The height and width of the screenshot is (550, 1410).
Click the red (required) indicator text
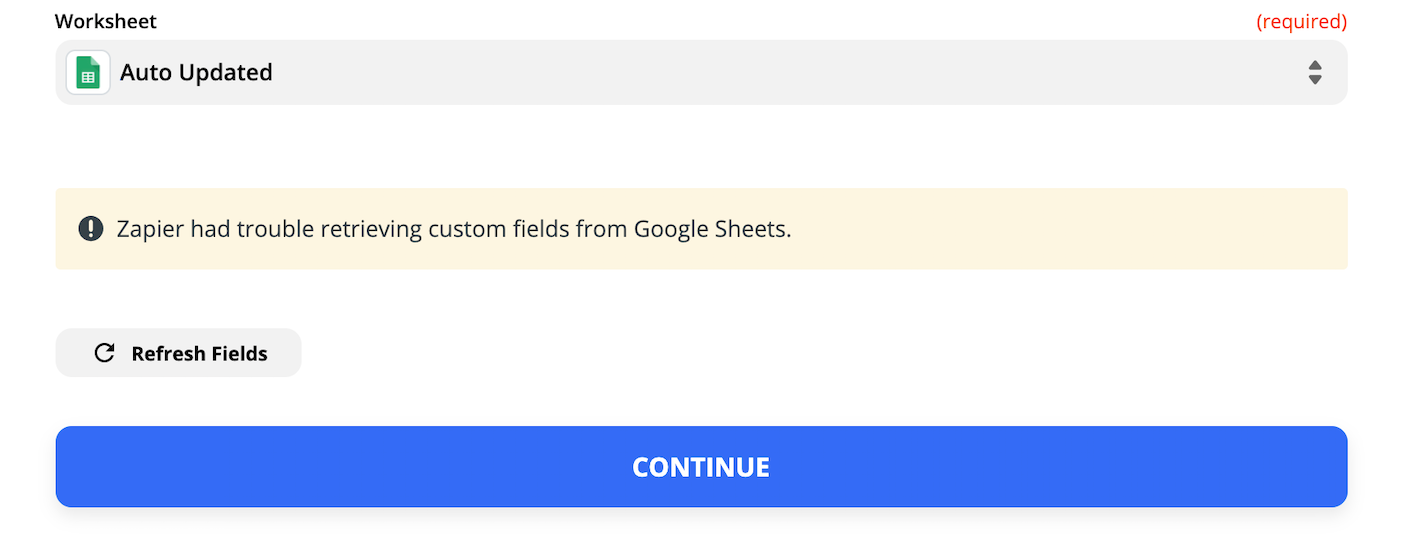pos(1302,21)
